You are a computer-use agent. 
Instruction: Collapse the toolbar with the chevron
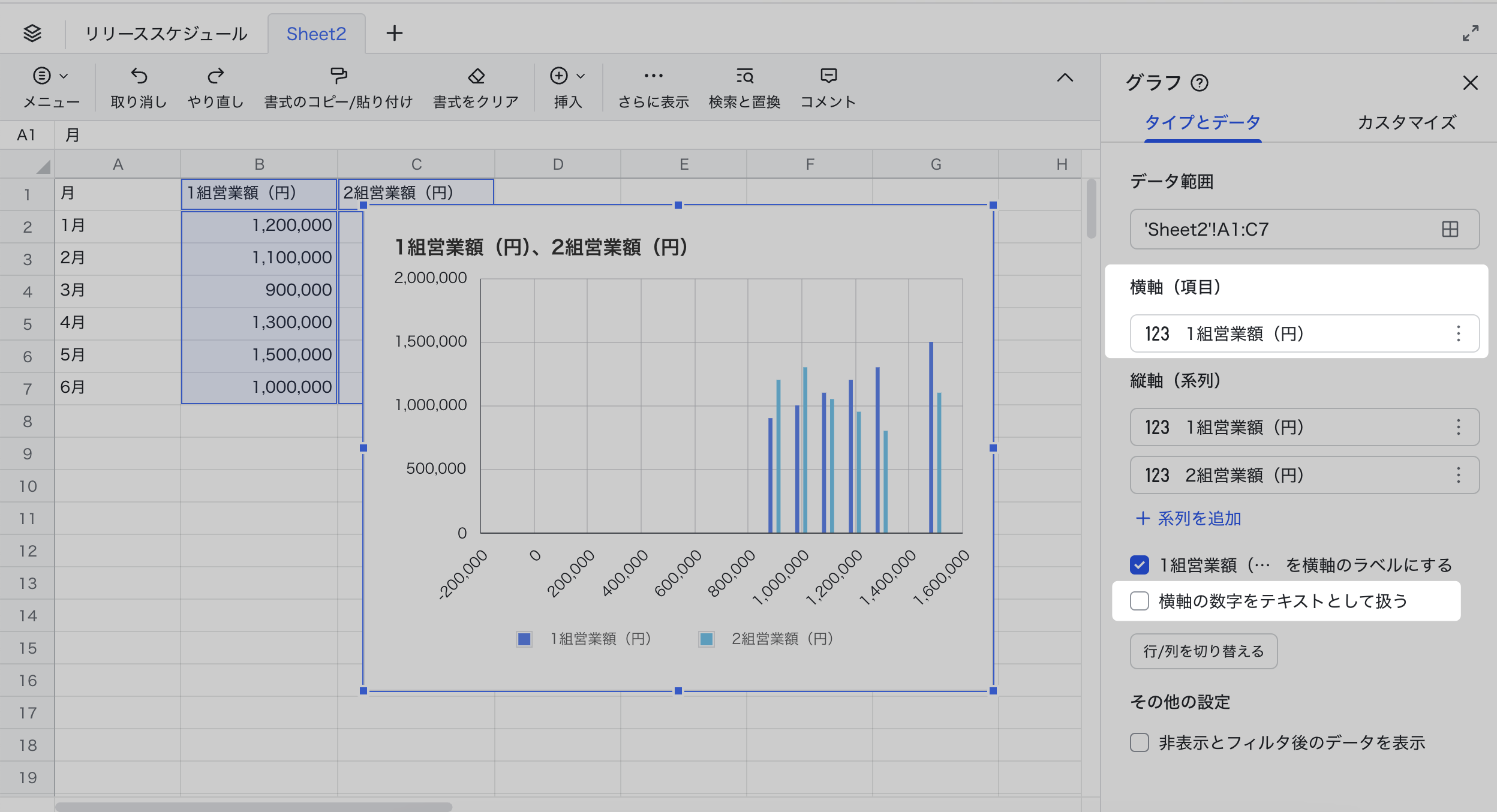tap(1065, 77)
